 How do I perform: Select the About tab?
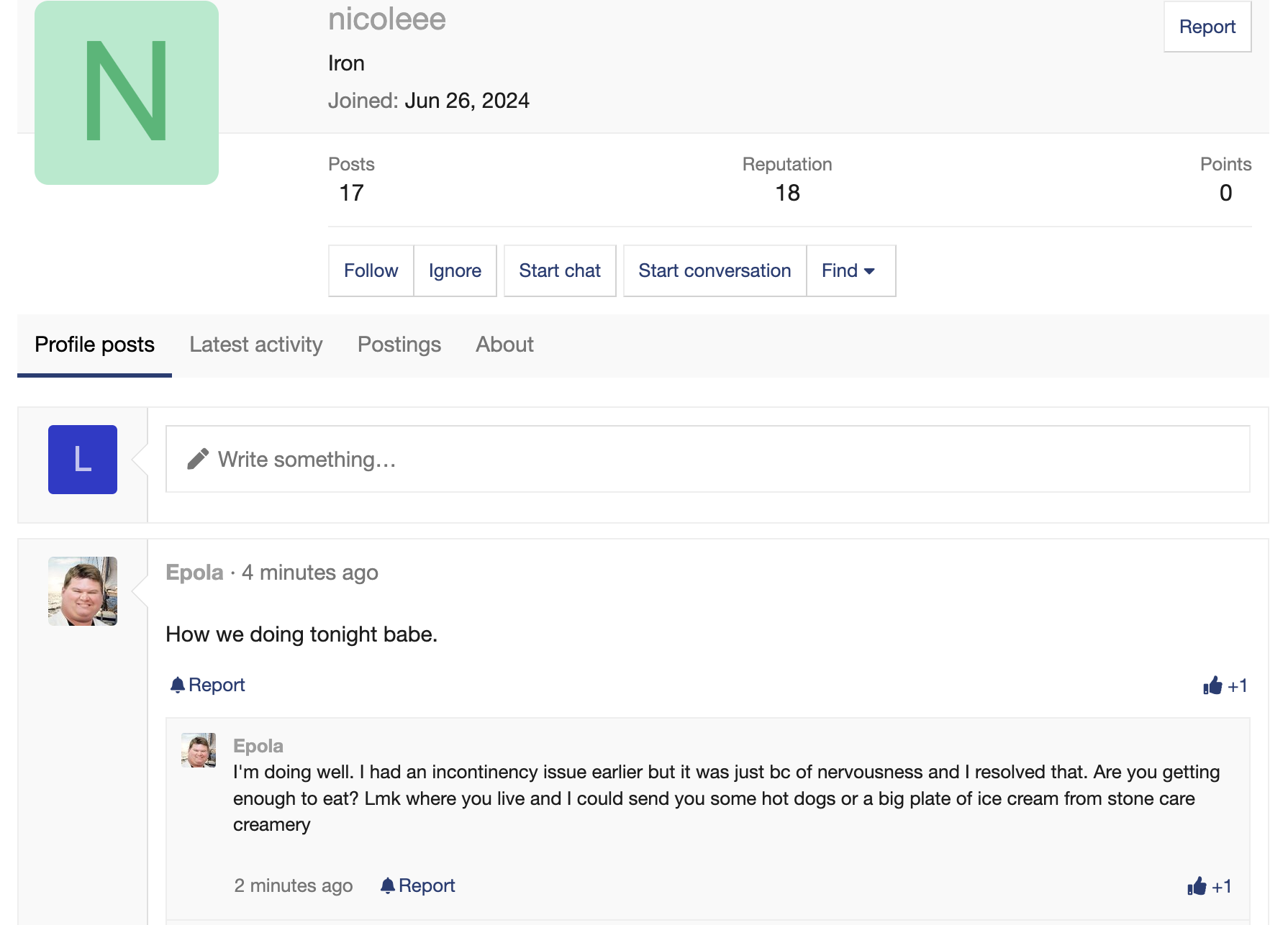click(x=504, y=345)
